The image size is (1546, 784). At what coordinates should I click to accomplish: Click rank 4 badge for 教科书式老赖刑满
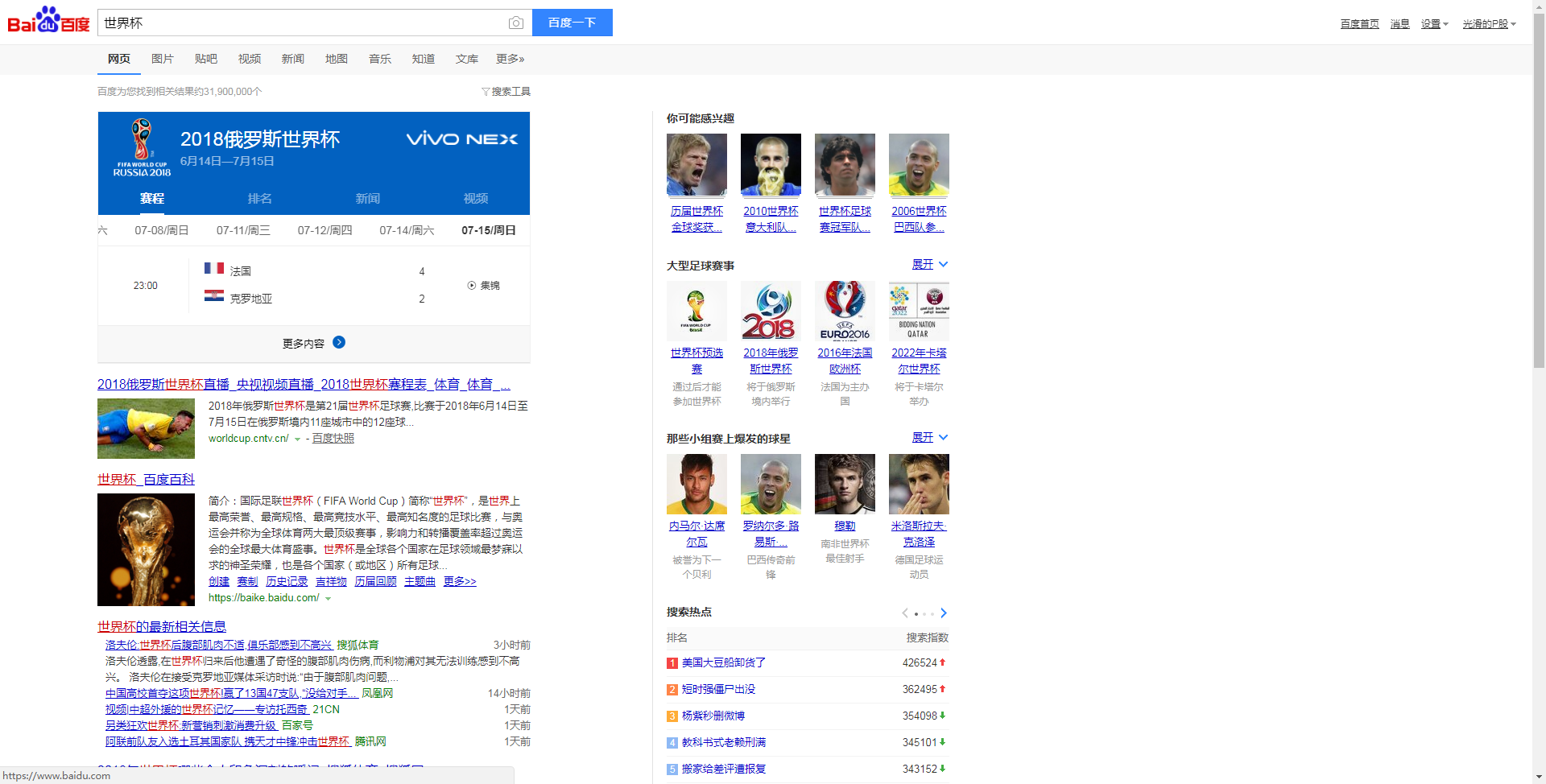pos(672,743)
